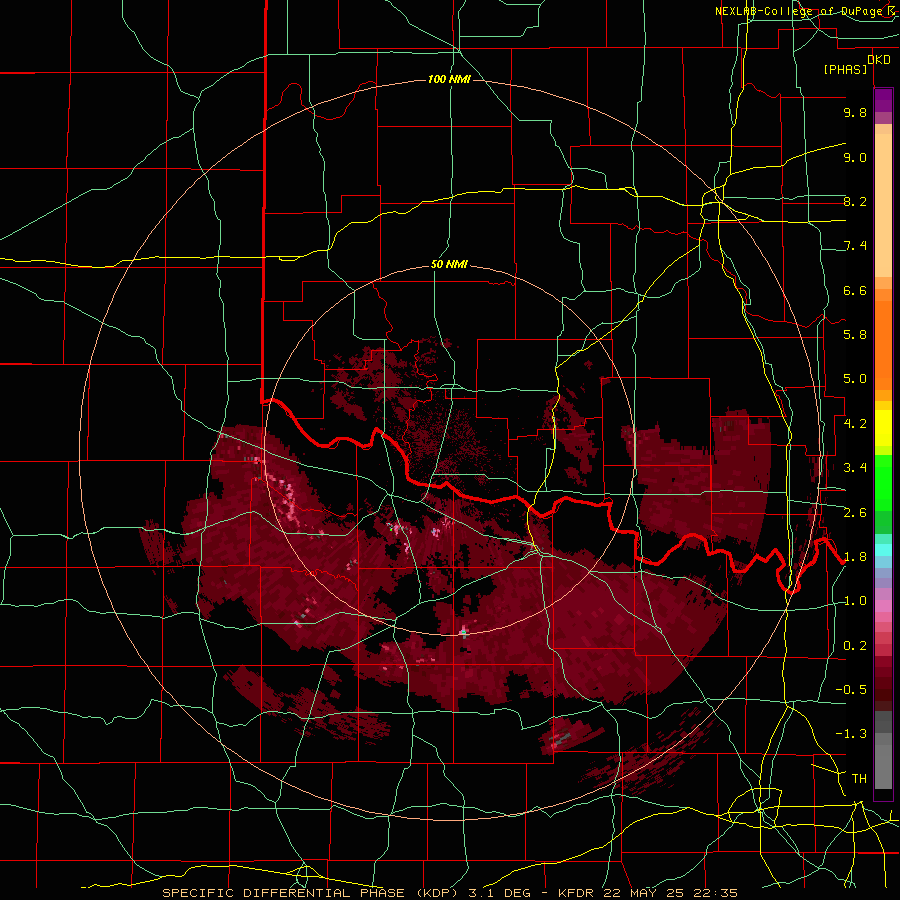Select the 2.6 scale label

coord(855,513)
